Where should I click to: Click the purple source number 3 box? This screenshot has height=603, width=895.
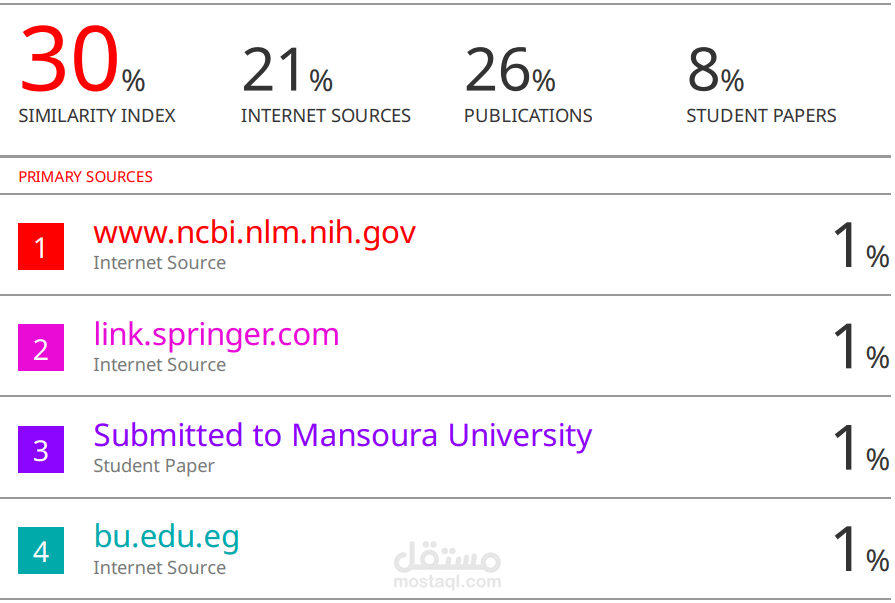click(x=41, y=450)
